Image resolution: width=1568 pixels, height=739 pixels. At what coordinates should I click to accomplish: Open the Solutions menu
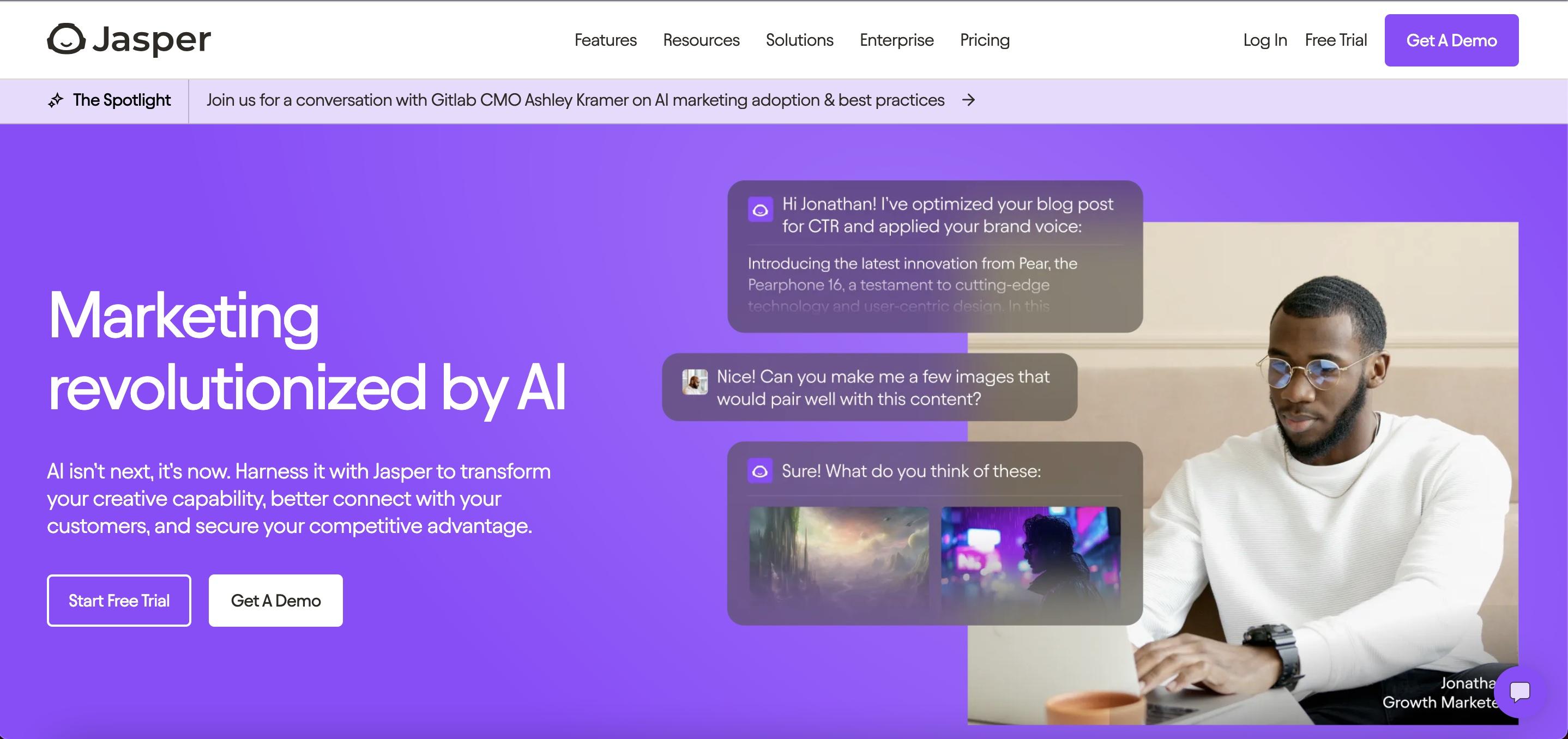(799, 40)
